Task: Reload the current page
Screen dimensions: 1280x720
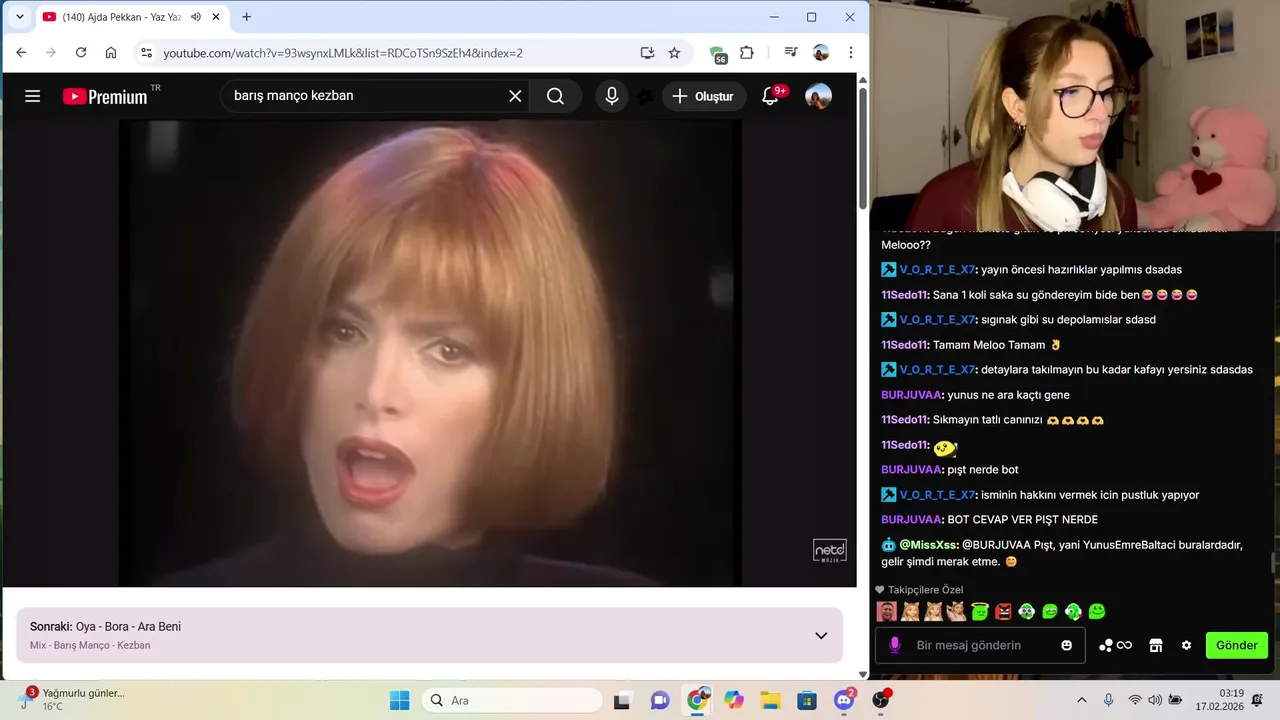Action: 81,53
